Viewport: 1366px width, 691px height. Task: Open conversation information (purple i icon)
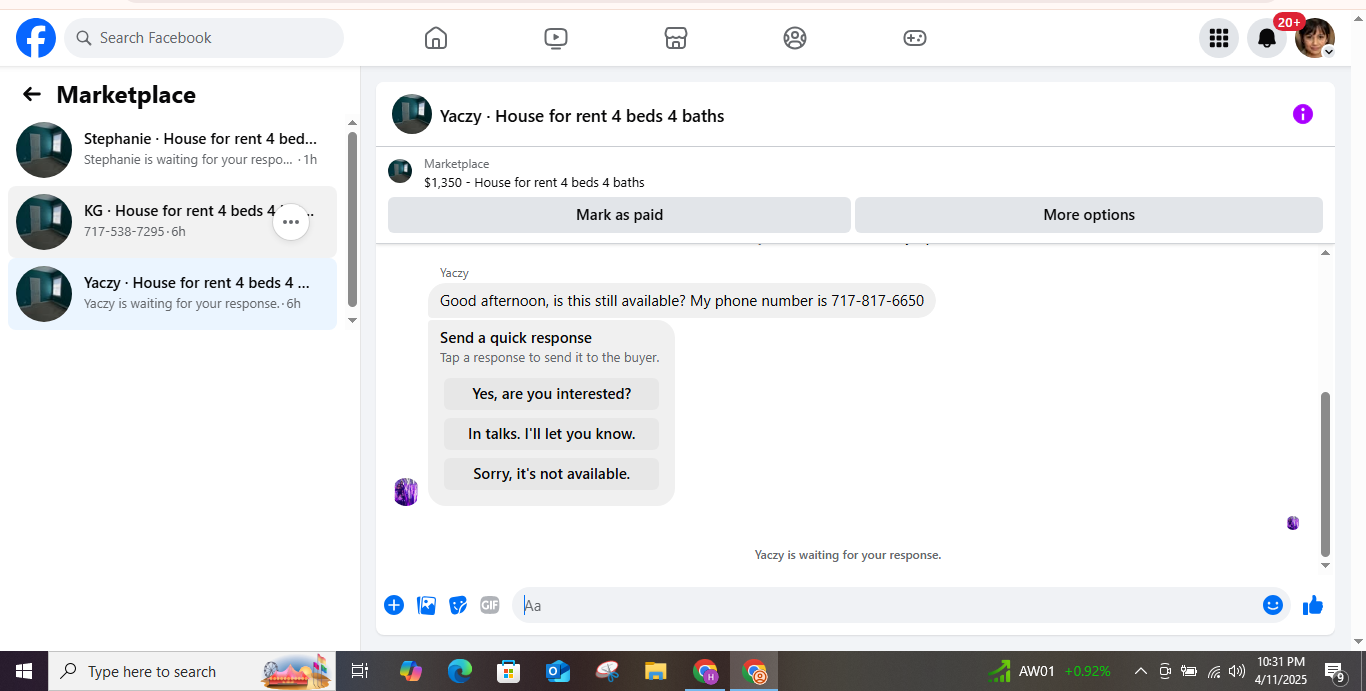1303,114
